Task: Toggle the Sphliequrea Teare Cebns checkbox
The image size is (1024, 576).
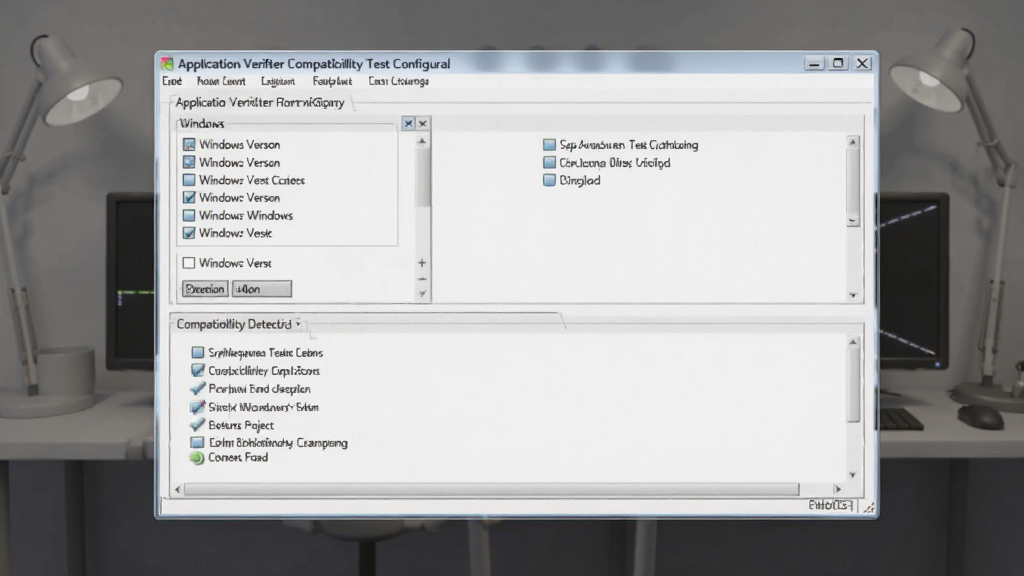Action: 198,353
